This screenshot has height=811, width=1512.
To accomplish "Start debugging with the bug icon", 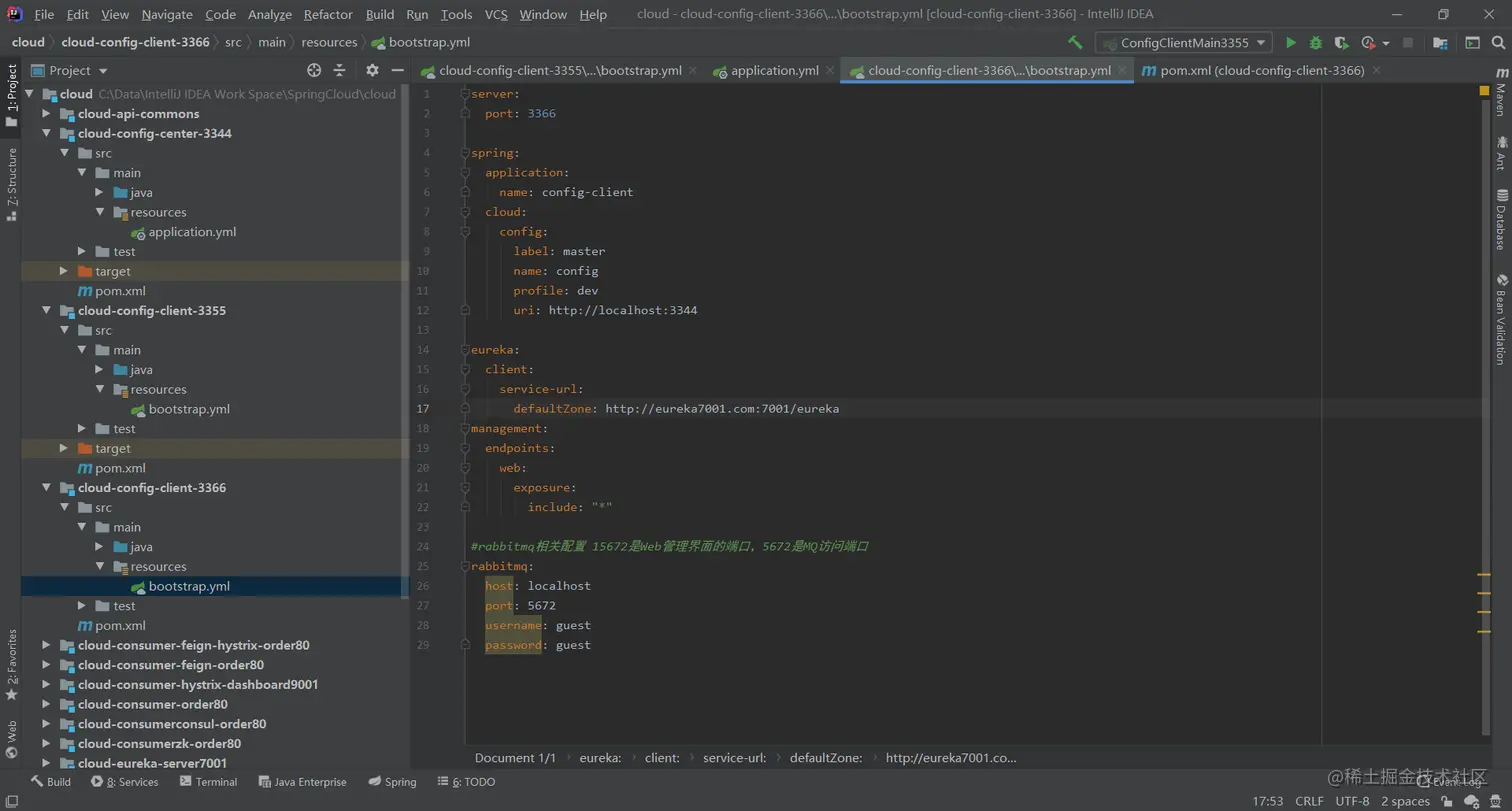I will (x=1316, y=43).
